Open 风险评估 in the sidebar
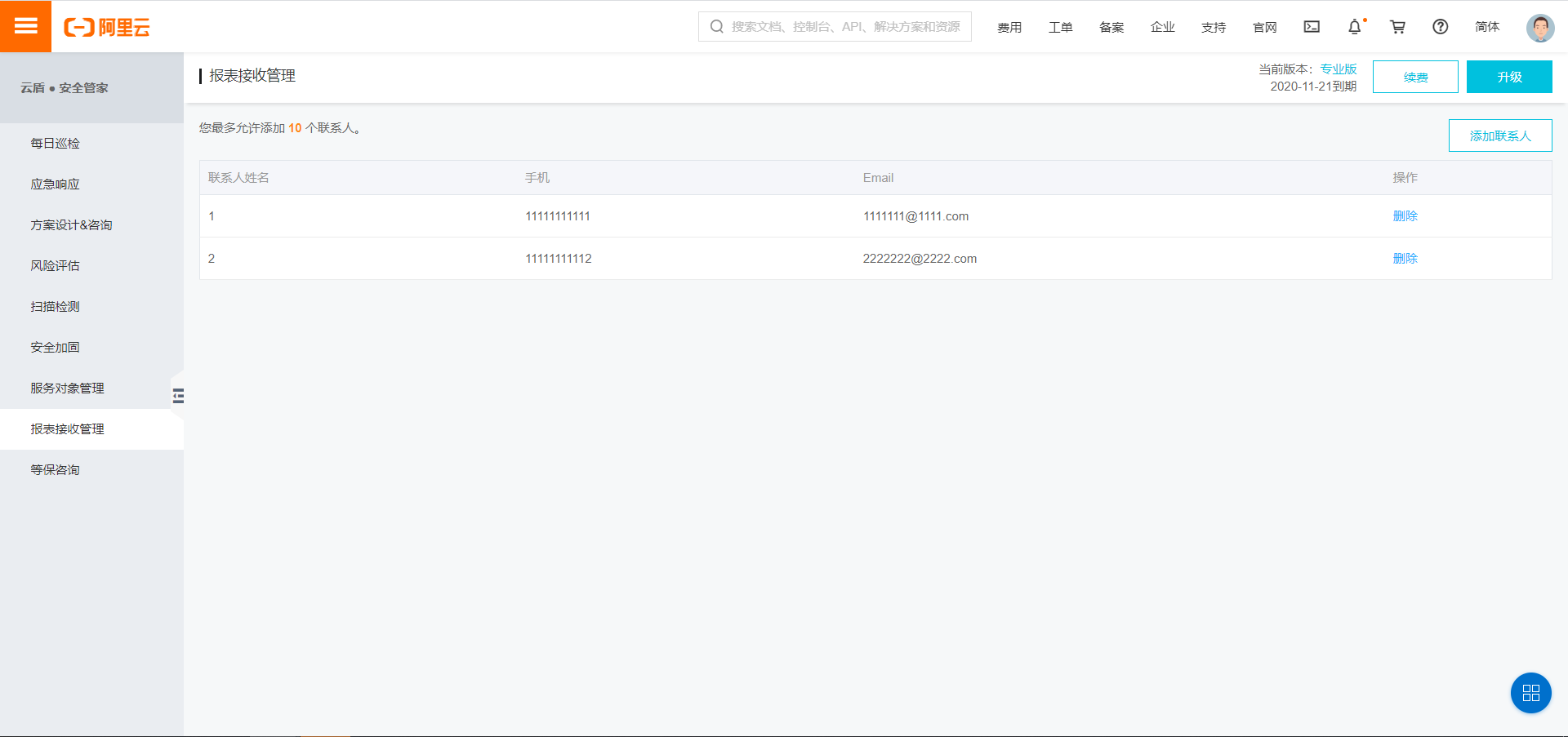 click(x=91, y=266)
